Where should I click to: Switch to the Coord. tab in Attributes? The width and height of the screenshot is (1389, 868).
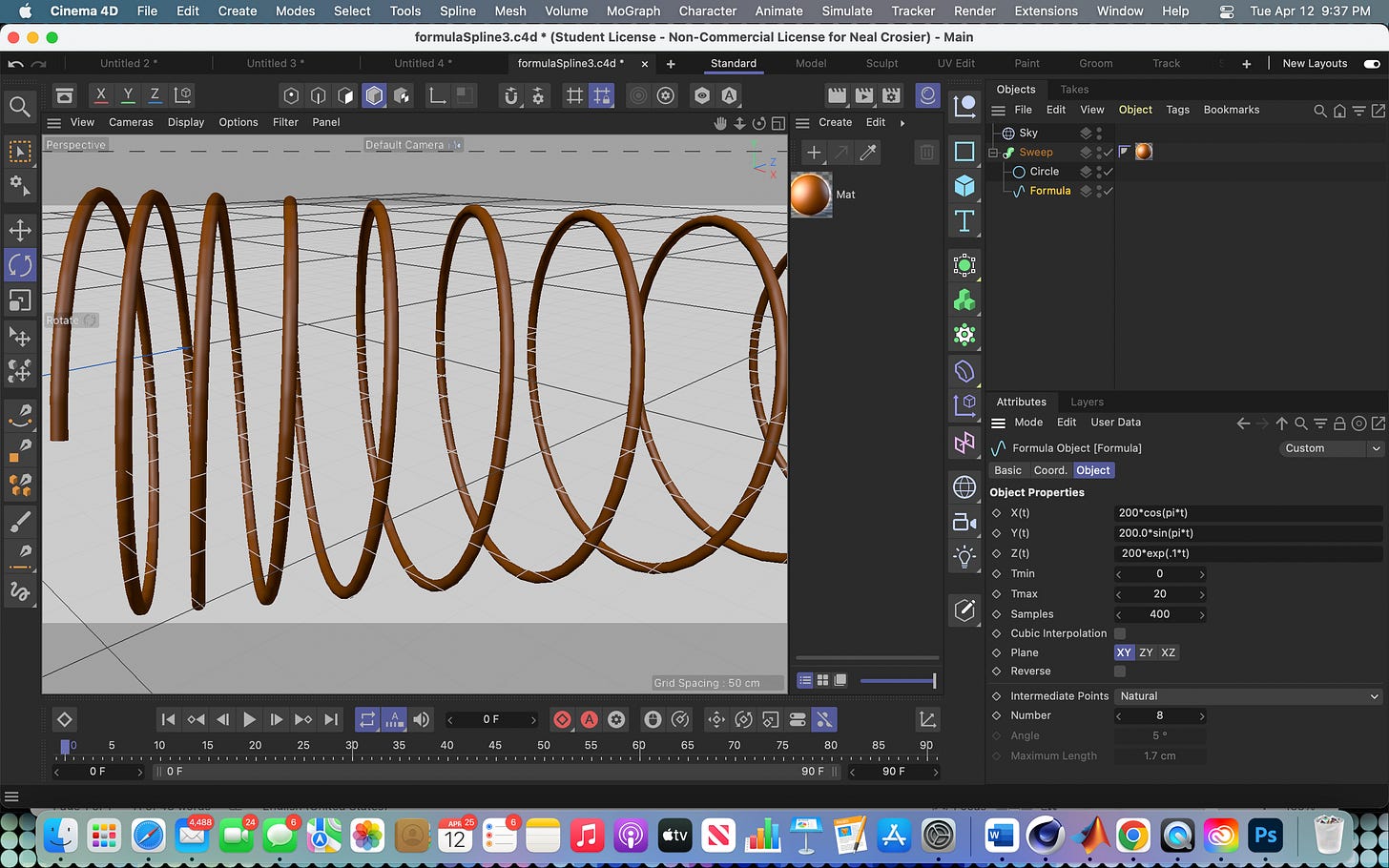(1049, 470)
